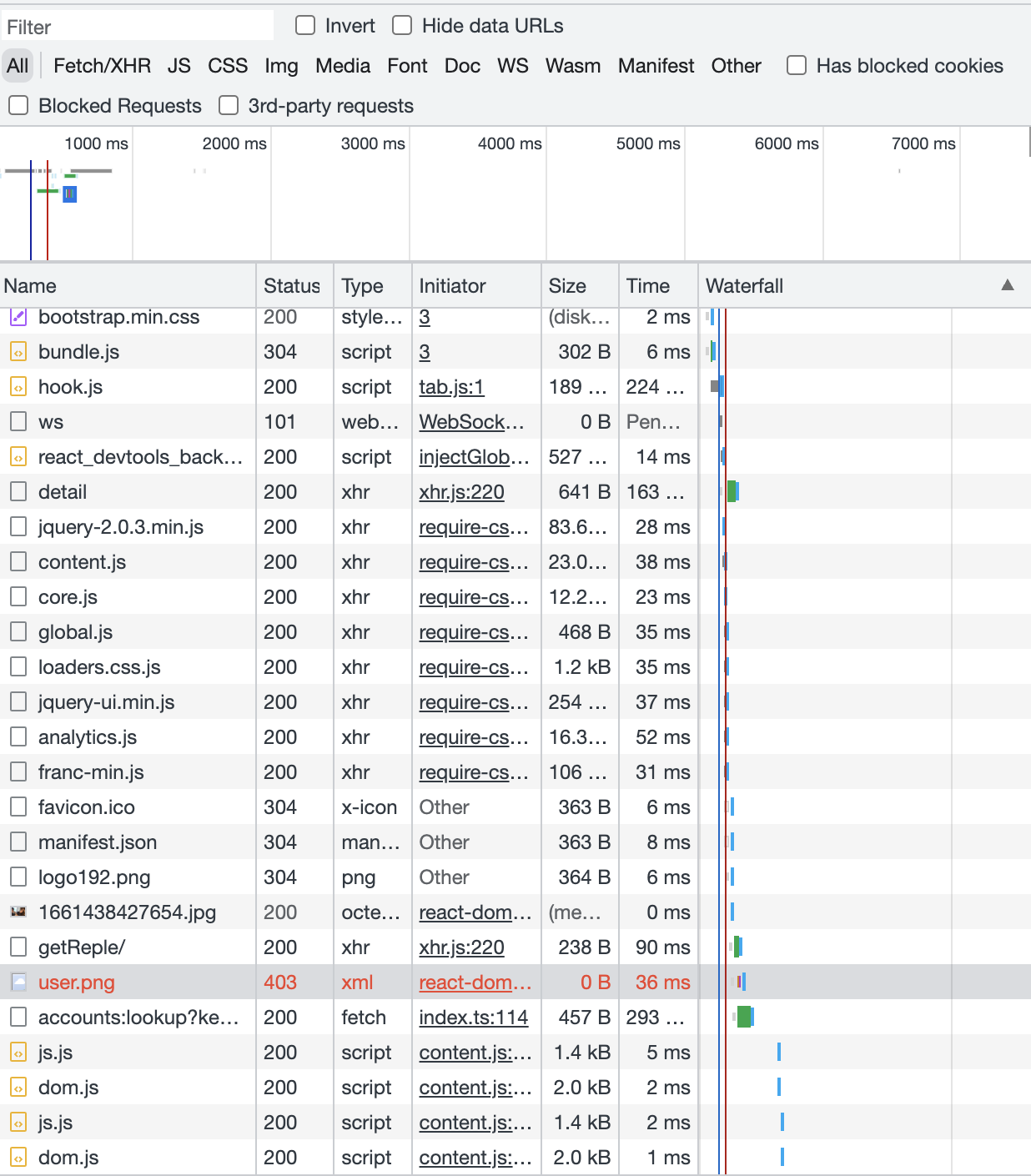Click the hook.js script file icon
The image size is (1031, 1176).
pos(18,387)
